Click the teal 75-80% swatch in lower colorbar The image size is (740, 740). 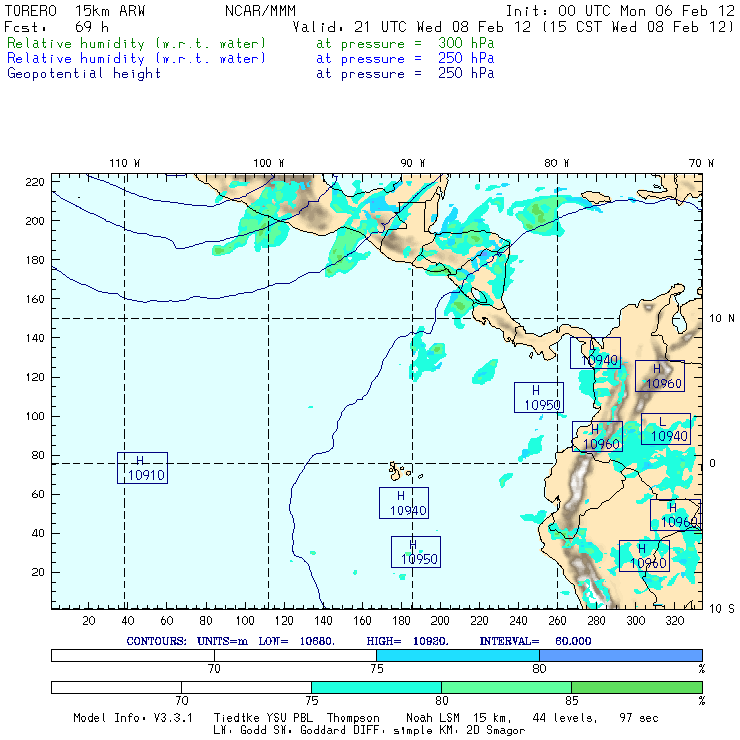(x=376, y=687)
